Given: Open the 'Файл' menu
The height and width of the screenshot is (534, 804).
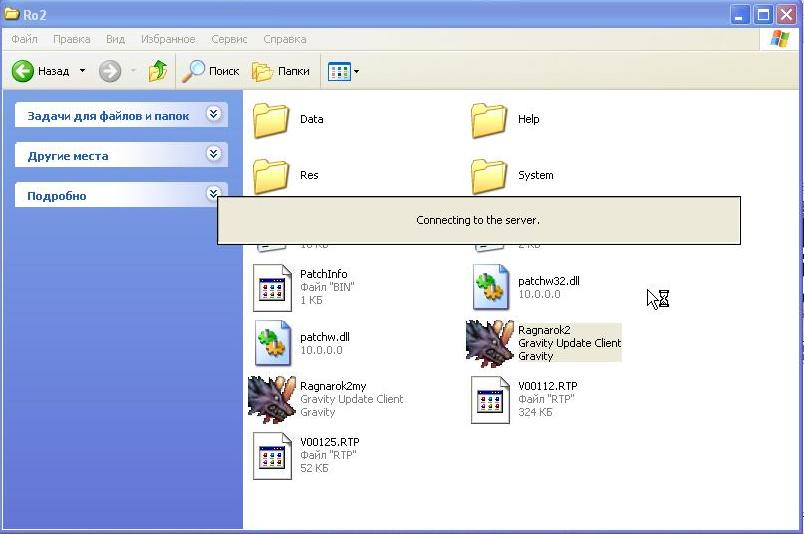Looking at the screenshot, I should pos(24,39).
